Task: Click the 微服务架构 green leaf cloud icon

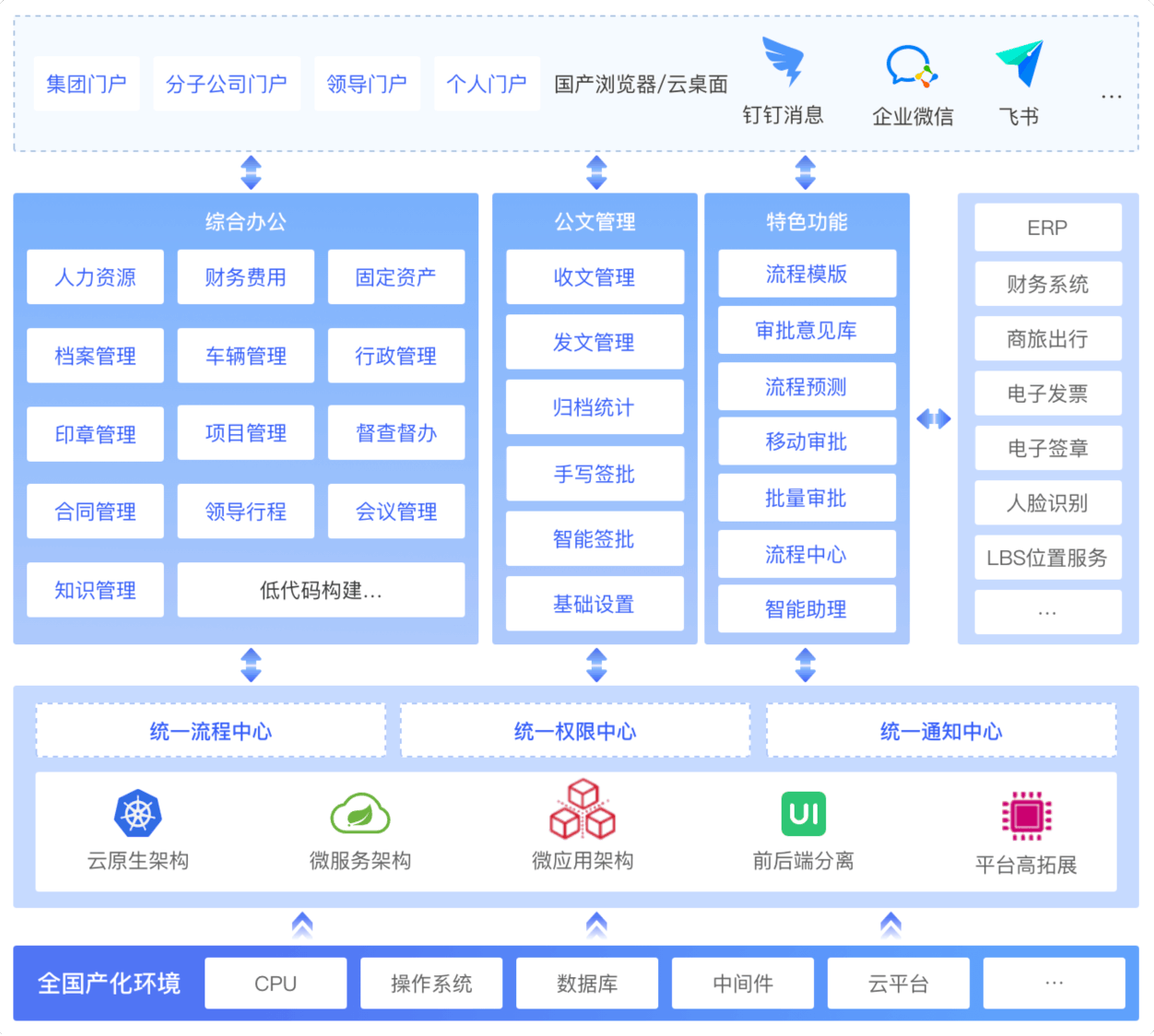Action: click(360, 813)
